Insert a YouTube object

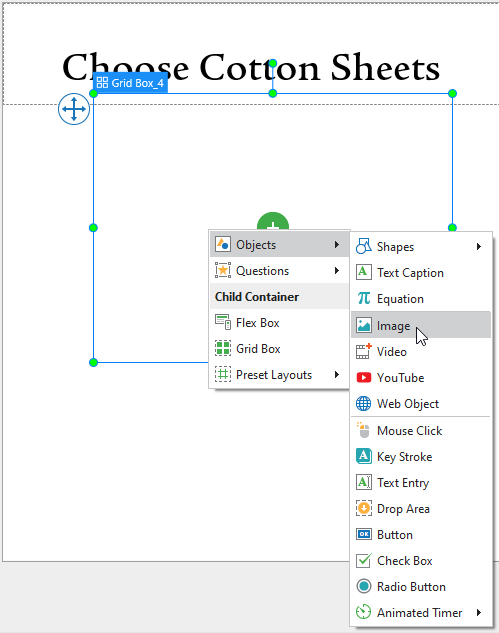[421, 377]
